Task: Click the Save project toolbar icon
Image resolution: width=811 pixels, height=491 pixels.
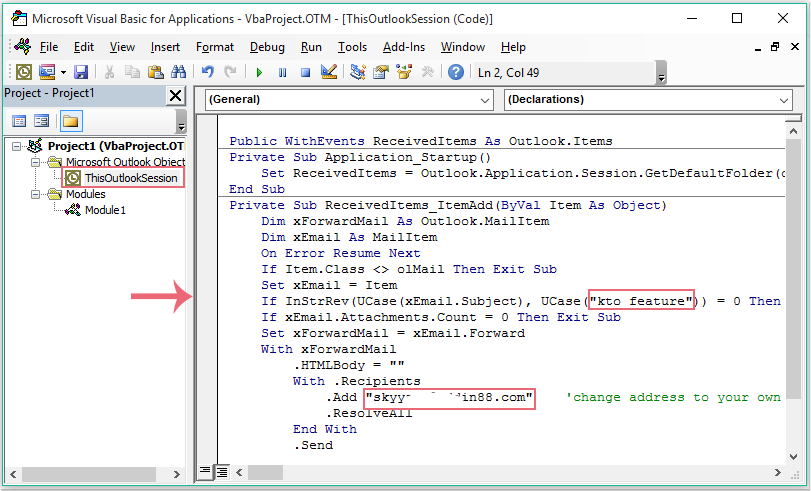Action: coord(81,72)
